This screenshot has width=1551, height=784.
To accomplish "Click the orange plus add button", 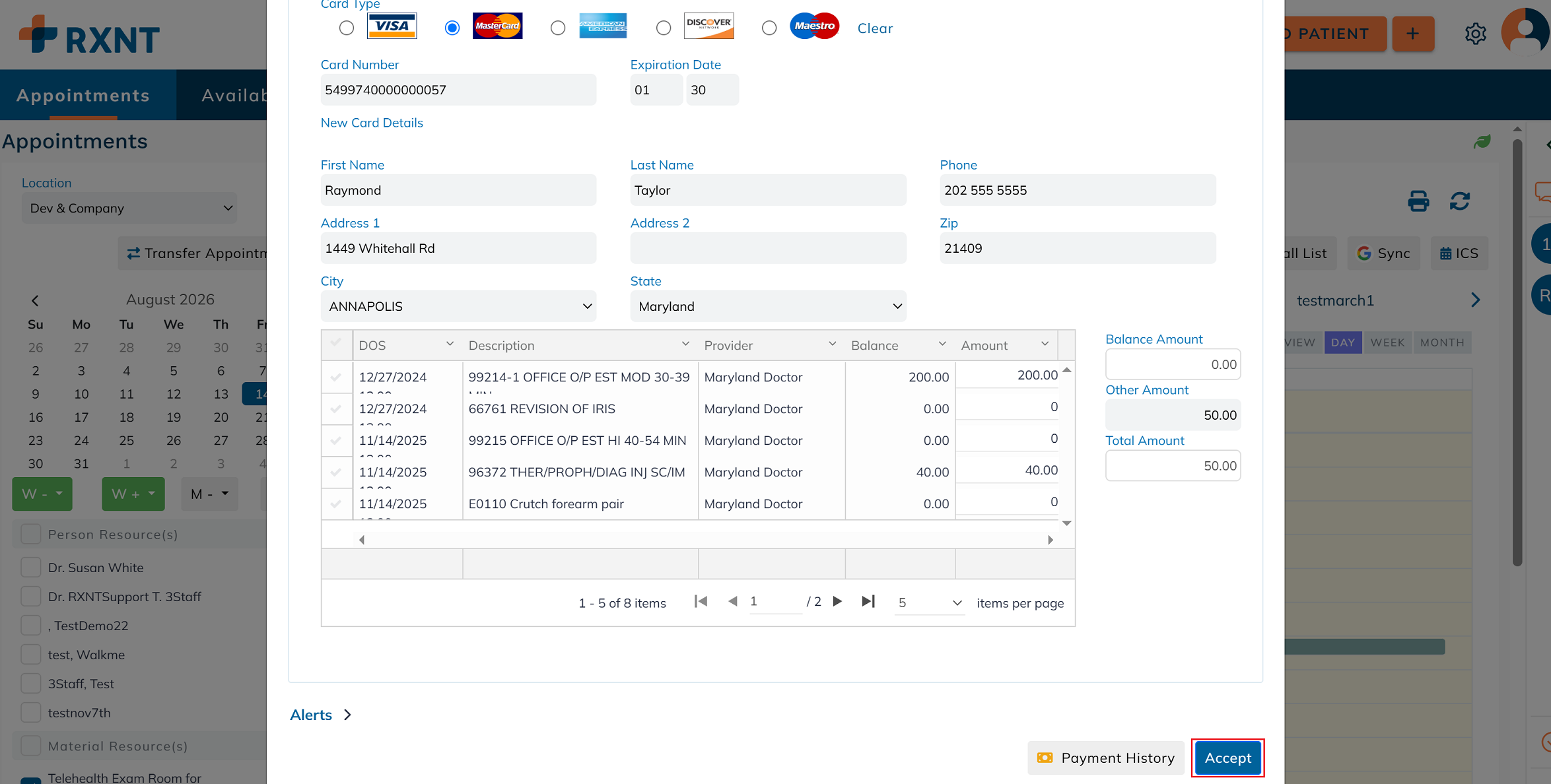I will 1413,34.
